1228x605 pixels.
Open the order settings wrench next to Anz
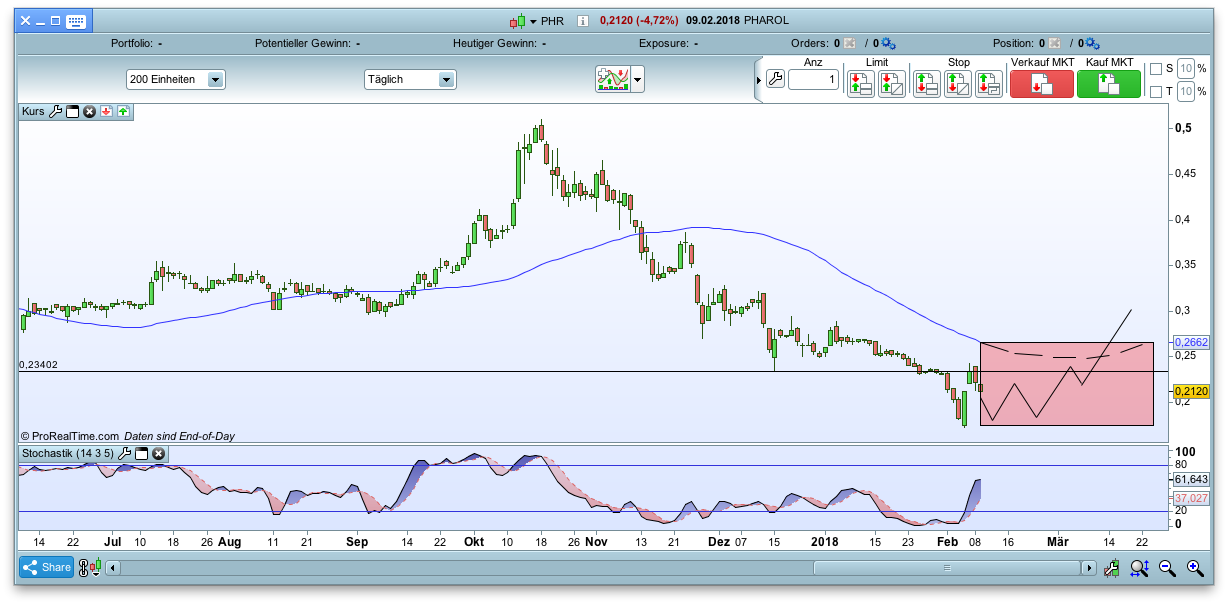(775, 79)
